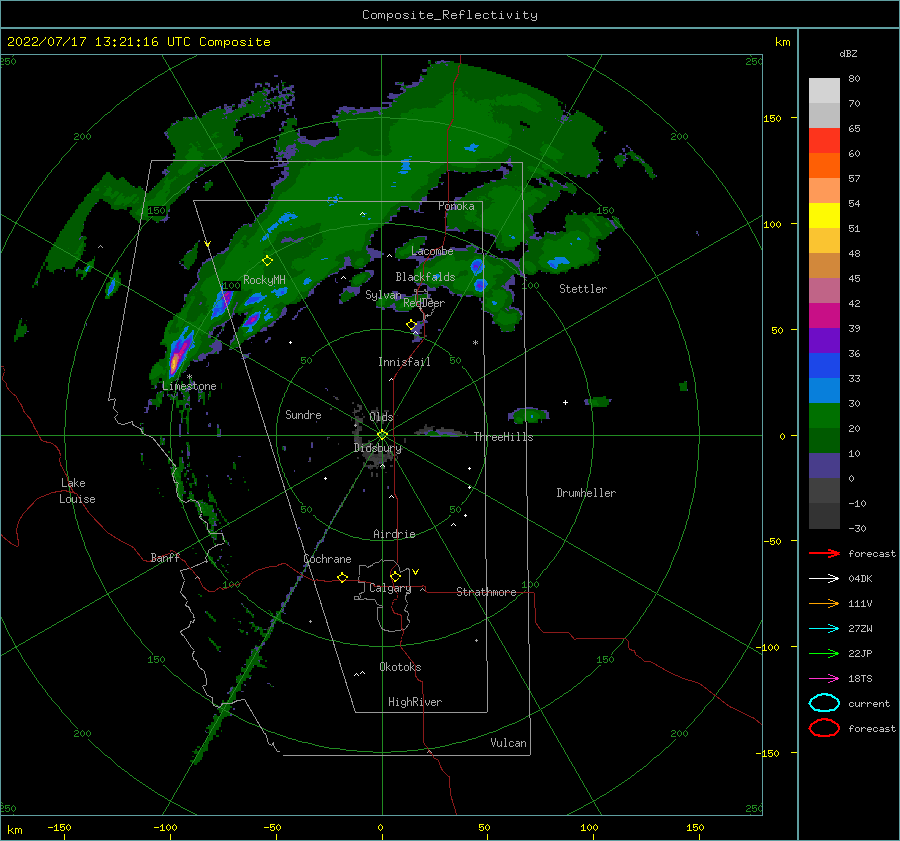Screen dimensions: 900x841
Task: Click the Calgary city label
Action: [x=390, y=588]
